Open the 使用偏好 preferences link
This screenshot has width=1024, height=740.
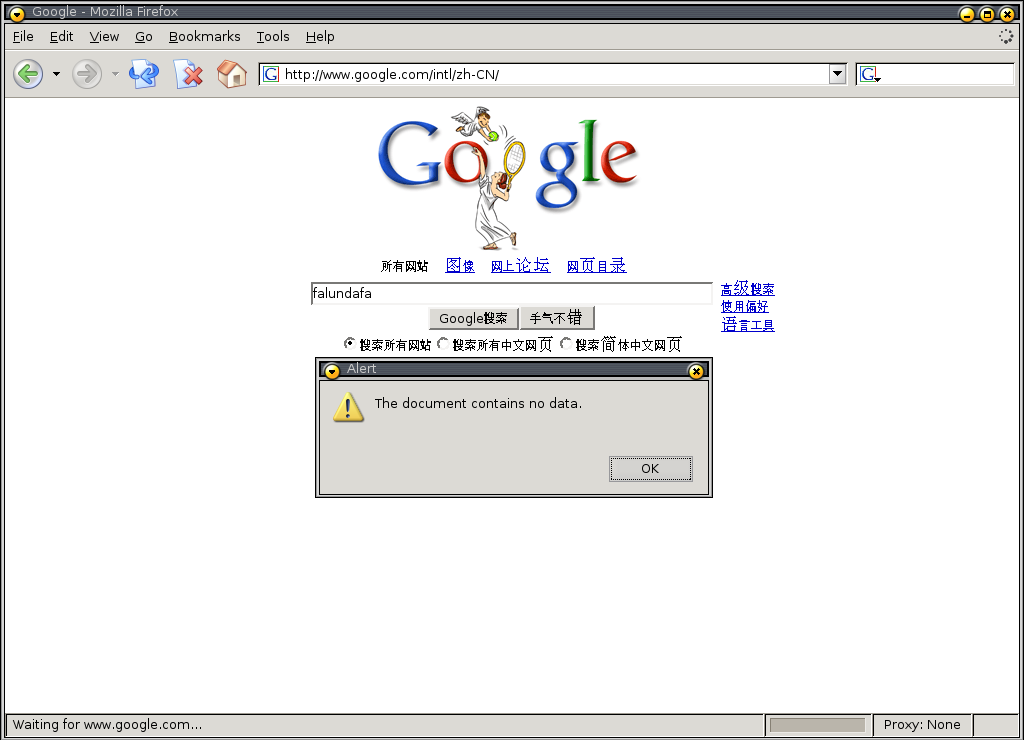[x=744, y=306]
